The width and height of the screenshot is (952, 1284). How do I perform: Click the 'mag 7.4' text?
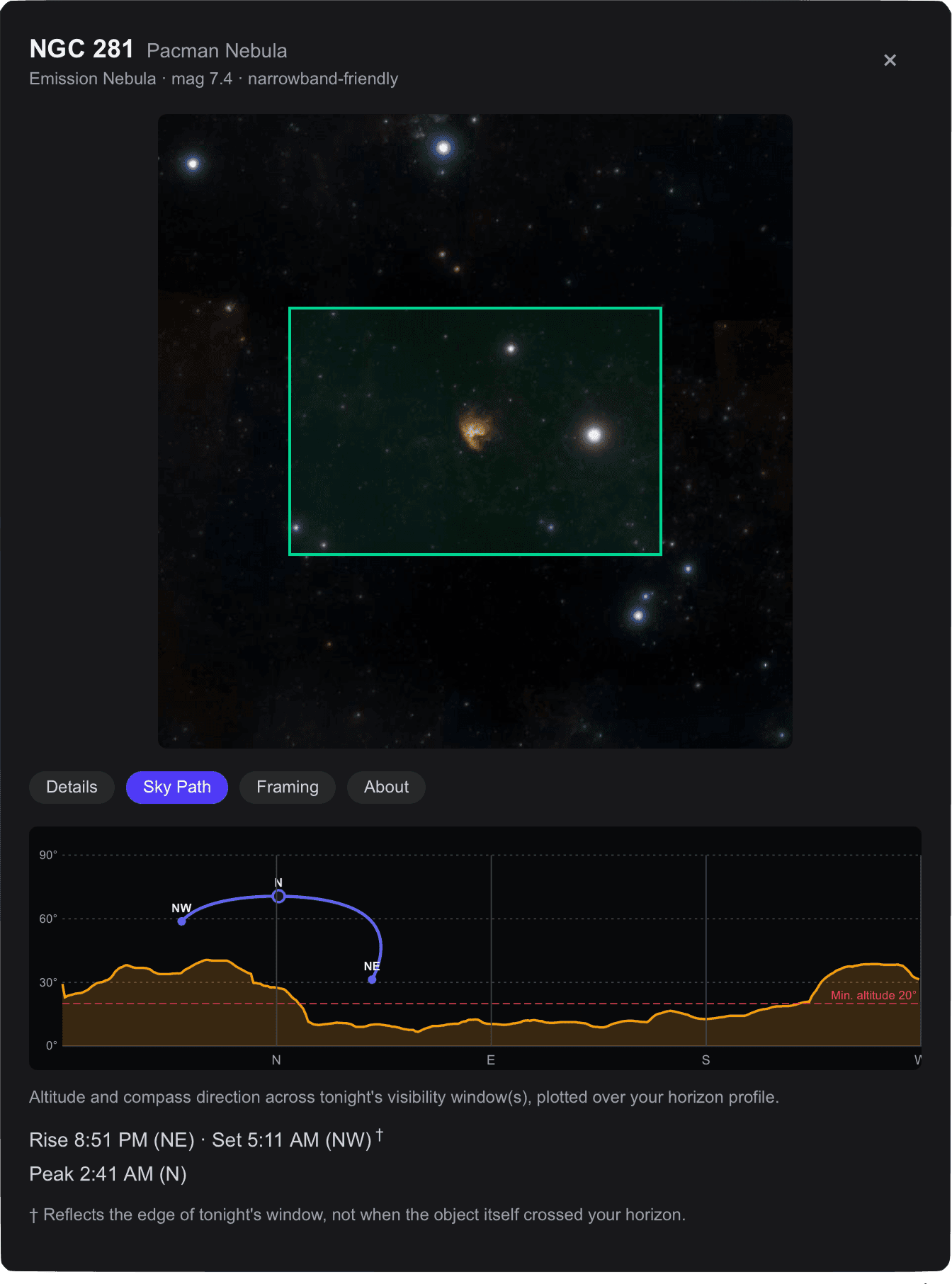click(202, 79)
